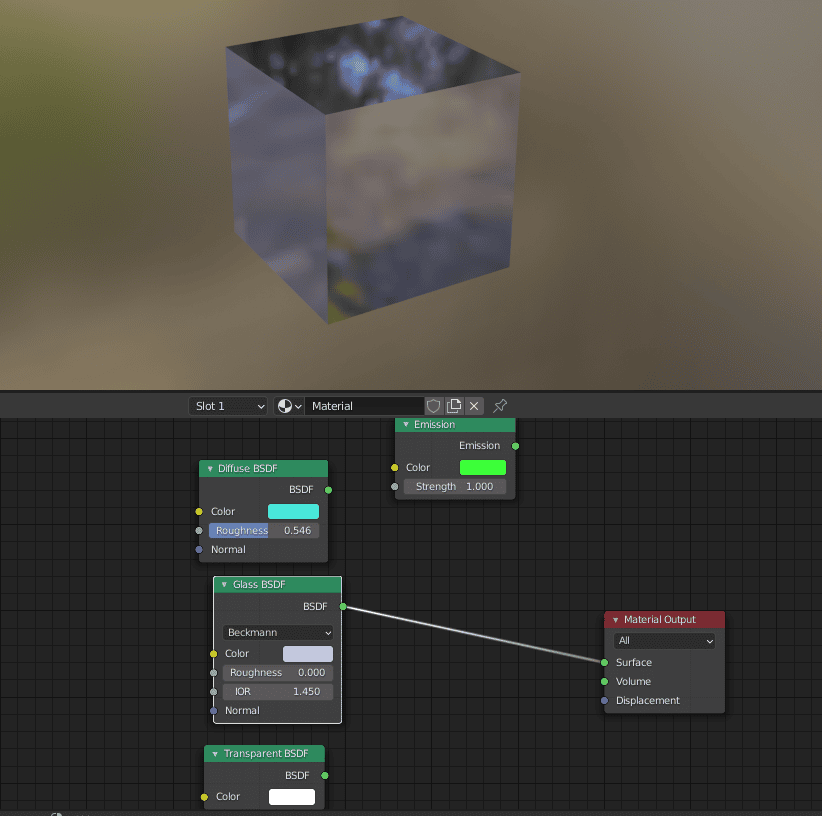The image size is (822, 816).
Task: Toggle the fake user shield for Material
Action: point(433,405)
